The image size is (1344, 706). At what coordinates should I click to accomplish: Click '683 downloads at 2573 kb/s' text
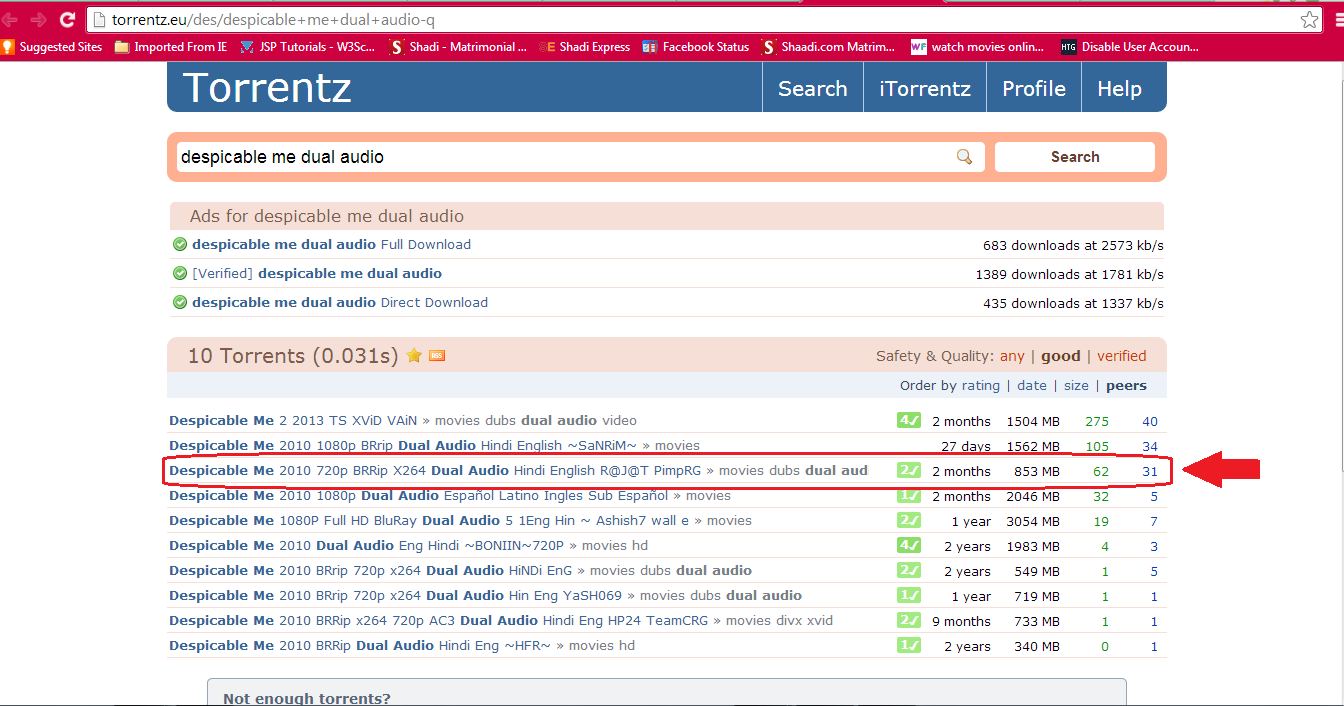[x=1073, y=245]
